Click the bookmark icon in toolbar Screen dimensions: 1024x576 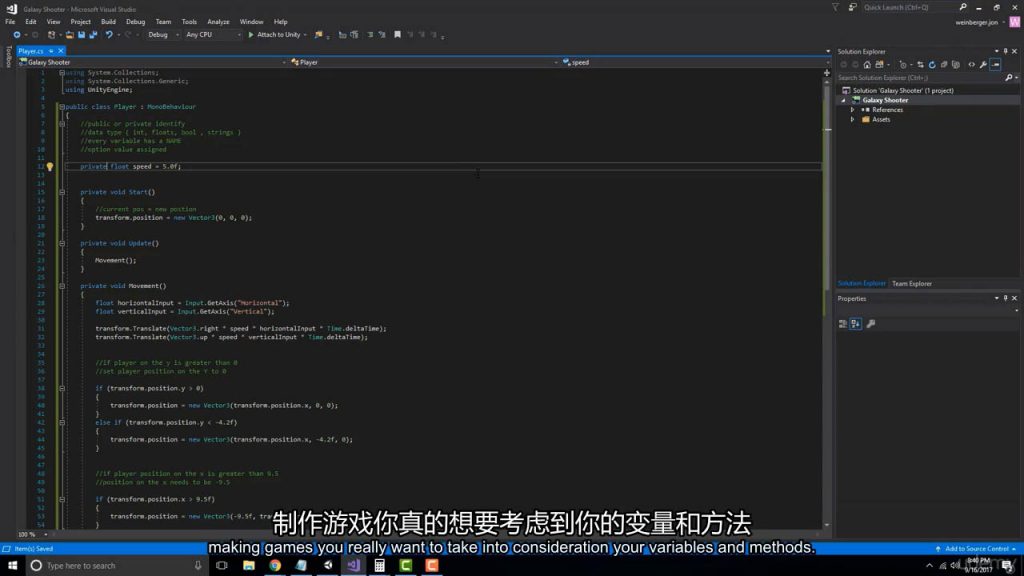[x=397, y=35]
